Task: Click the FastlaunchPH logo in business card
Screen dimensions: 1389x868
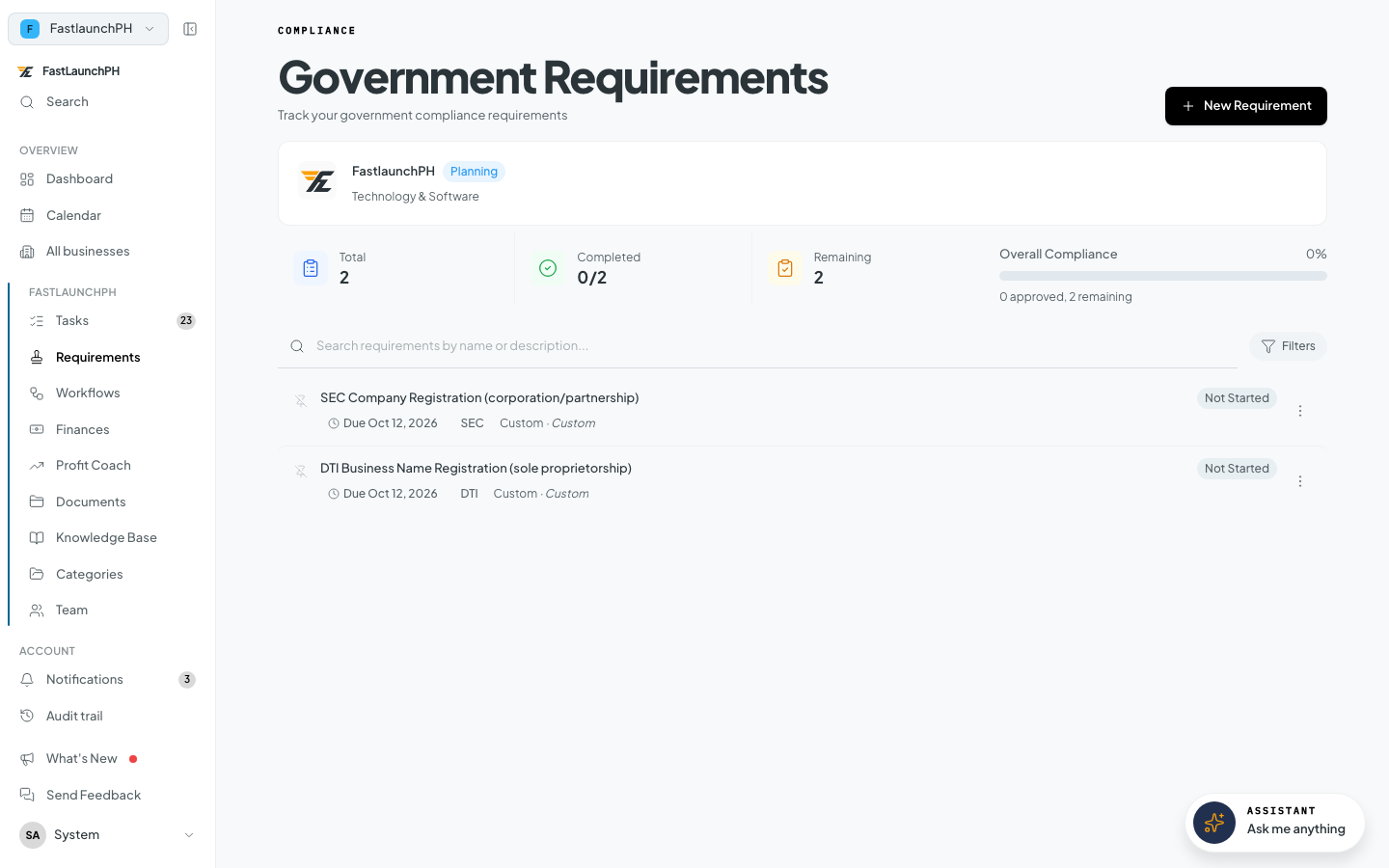Action: tap(317, 181)
